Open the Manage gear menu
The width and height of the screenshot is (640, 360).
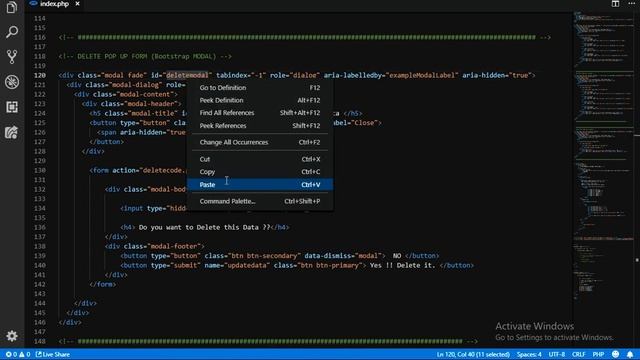pyautogui.click(x=12, y=336)
